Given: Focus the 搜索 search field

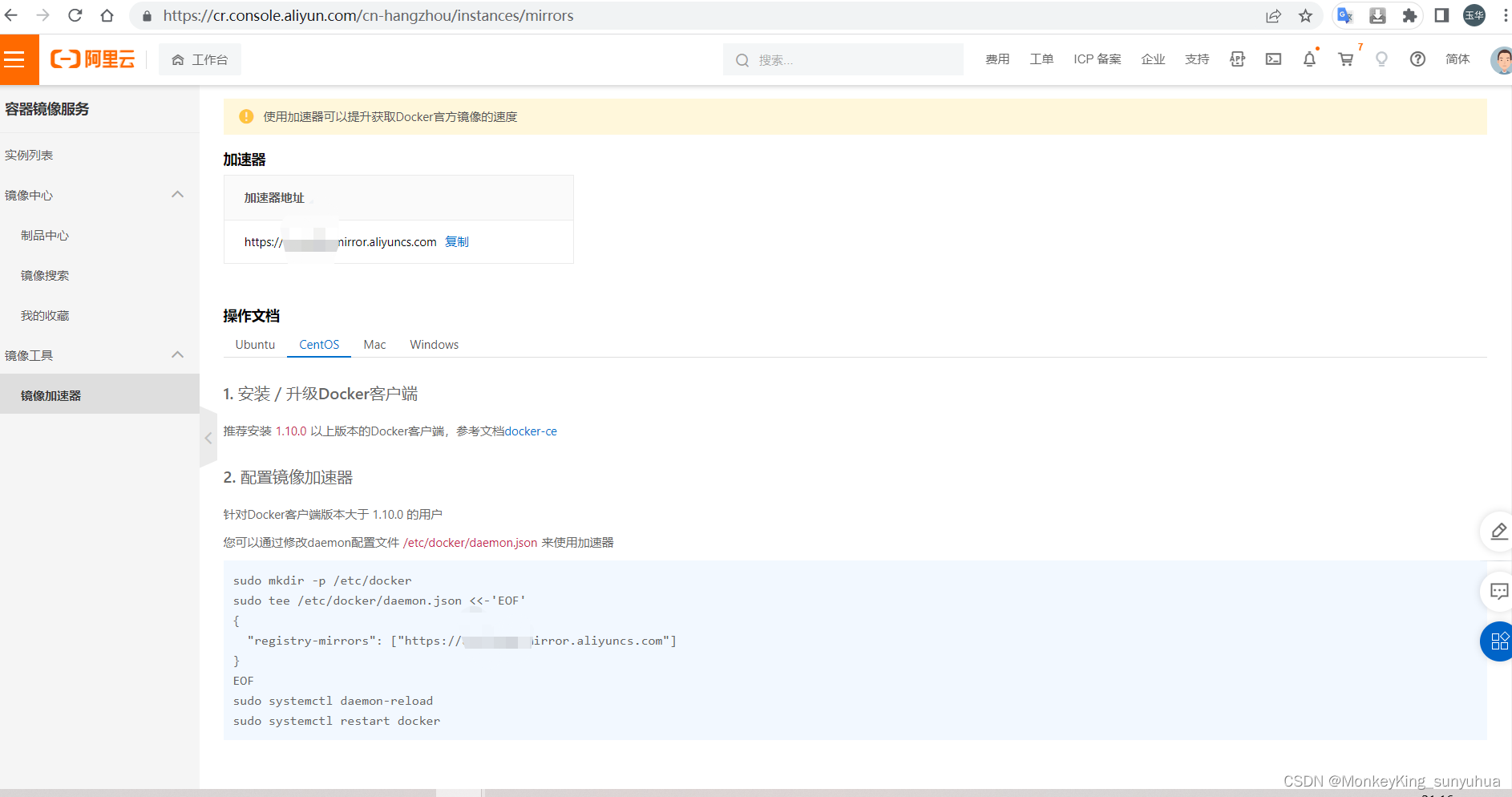Looking at the screenshot, I should tap(843, 60).
